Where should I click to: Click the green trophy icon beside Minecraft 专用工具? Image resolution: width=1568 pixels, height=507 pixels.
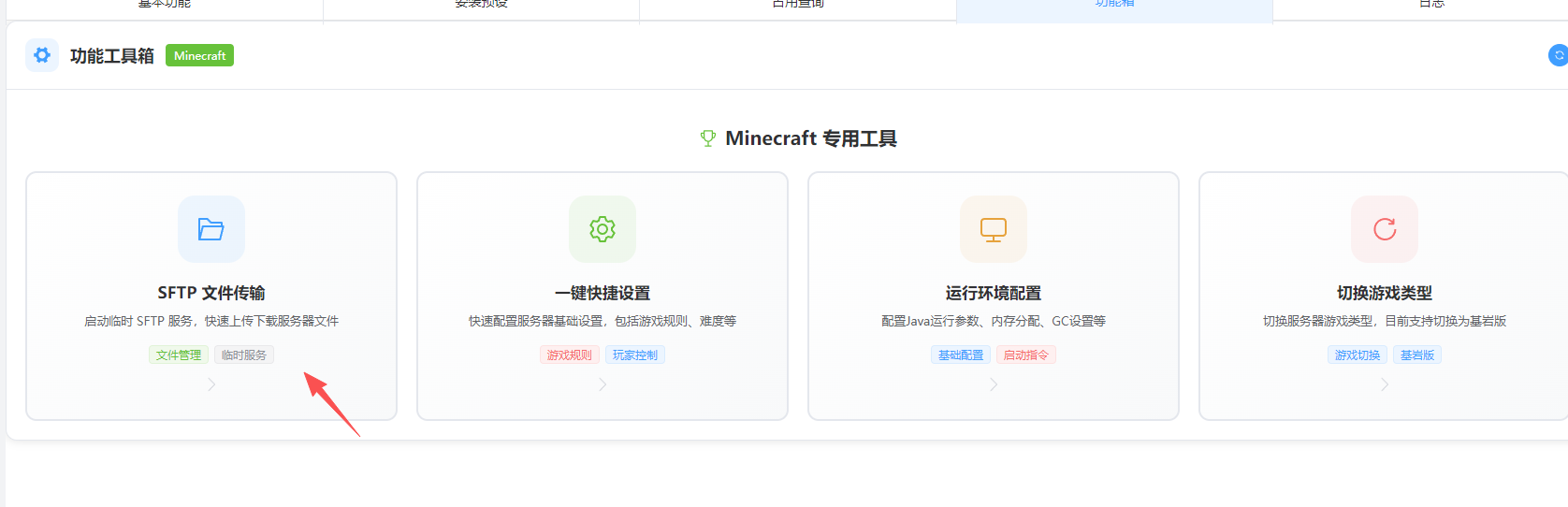tap(708, 138)
